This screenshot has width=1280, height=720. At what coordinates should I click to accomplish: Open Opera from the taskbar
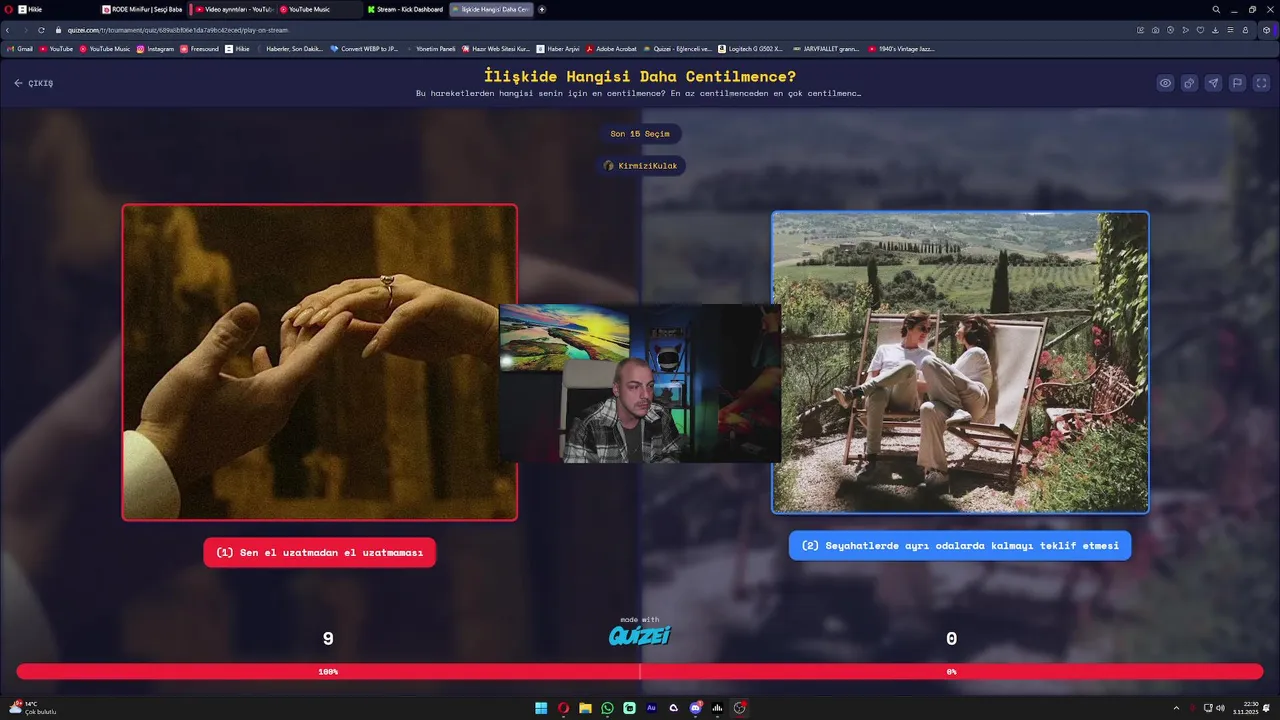(x=563, y=708)
